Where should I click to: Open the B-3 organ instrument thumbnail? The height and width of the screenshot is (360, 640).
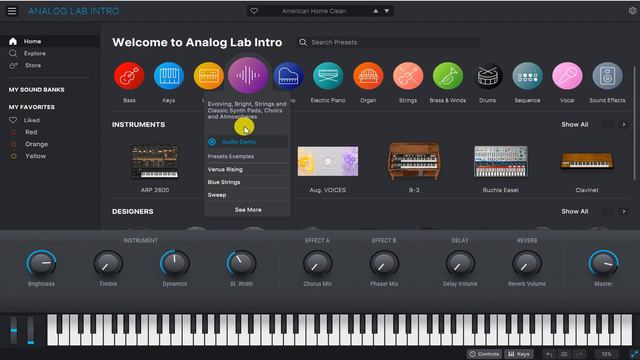414,161
